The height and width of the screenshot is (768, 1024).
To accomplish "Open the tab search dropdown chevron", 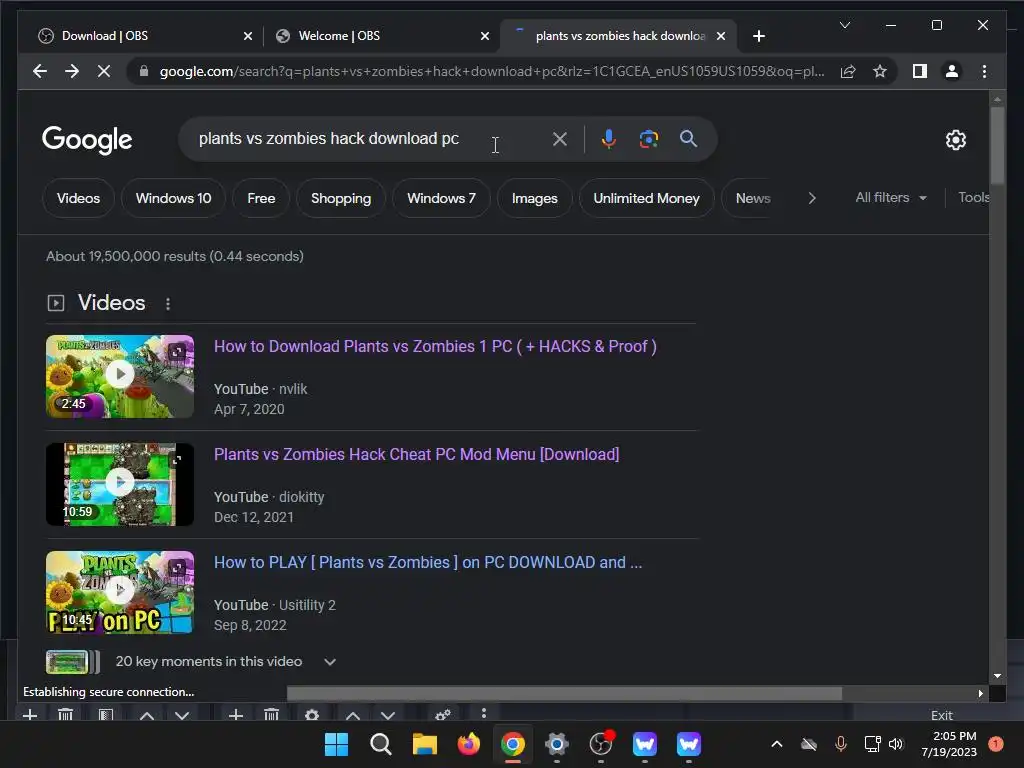I will pyautogui.click(x=844, y=25).
